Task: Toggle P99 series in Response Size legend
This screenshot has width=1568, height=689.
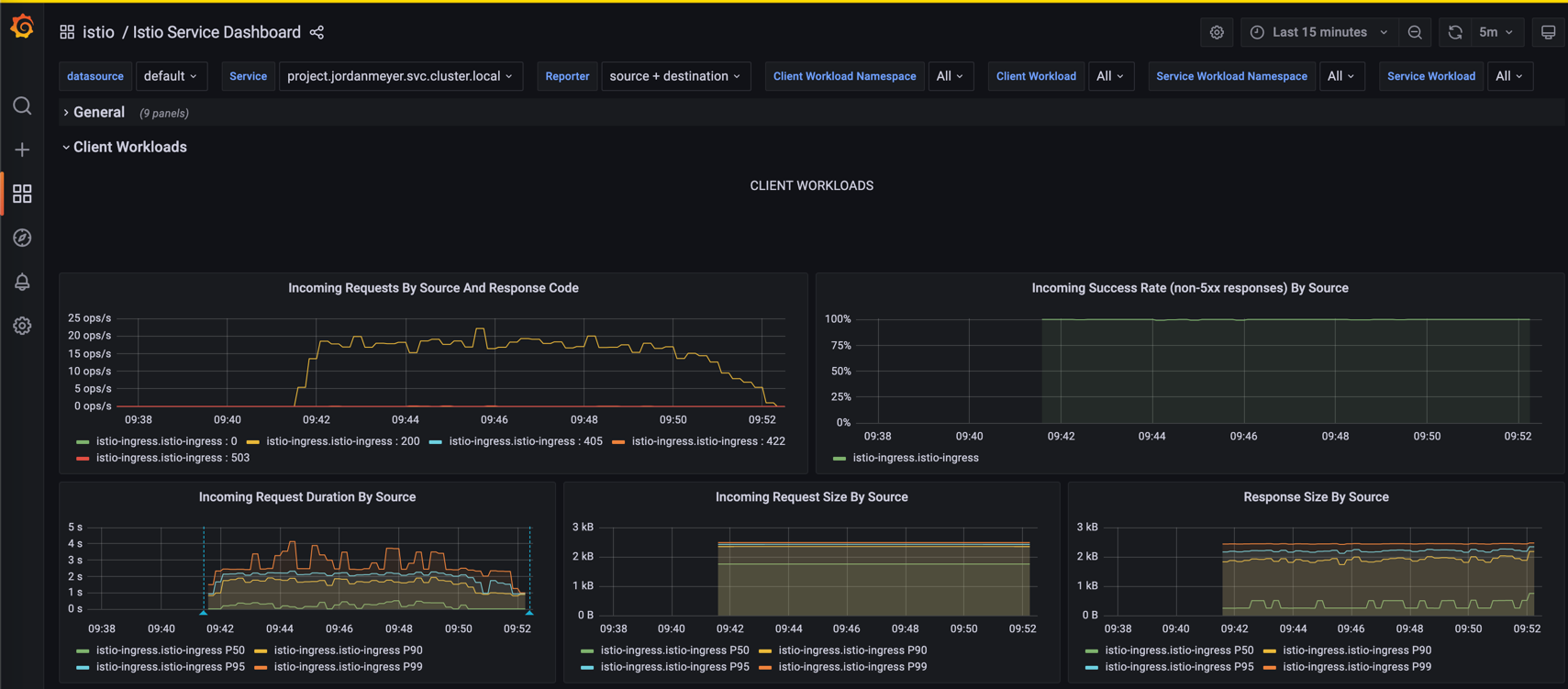Action: [1357, 667]
